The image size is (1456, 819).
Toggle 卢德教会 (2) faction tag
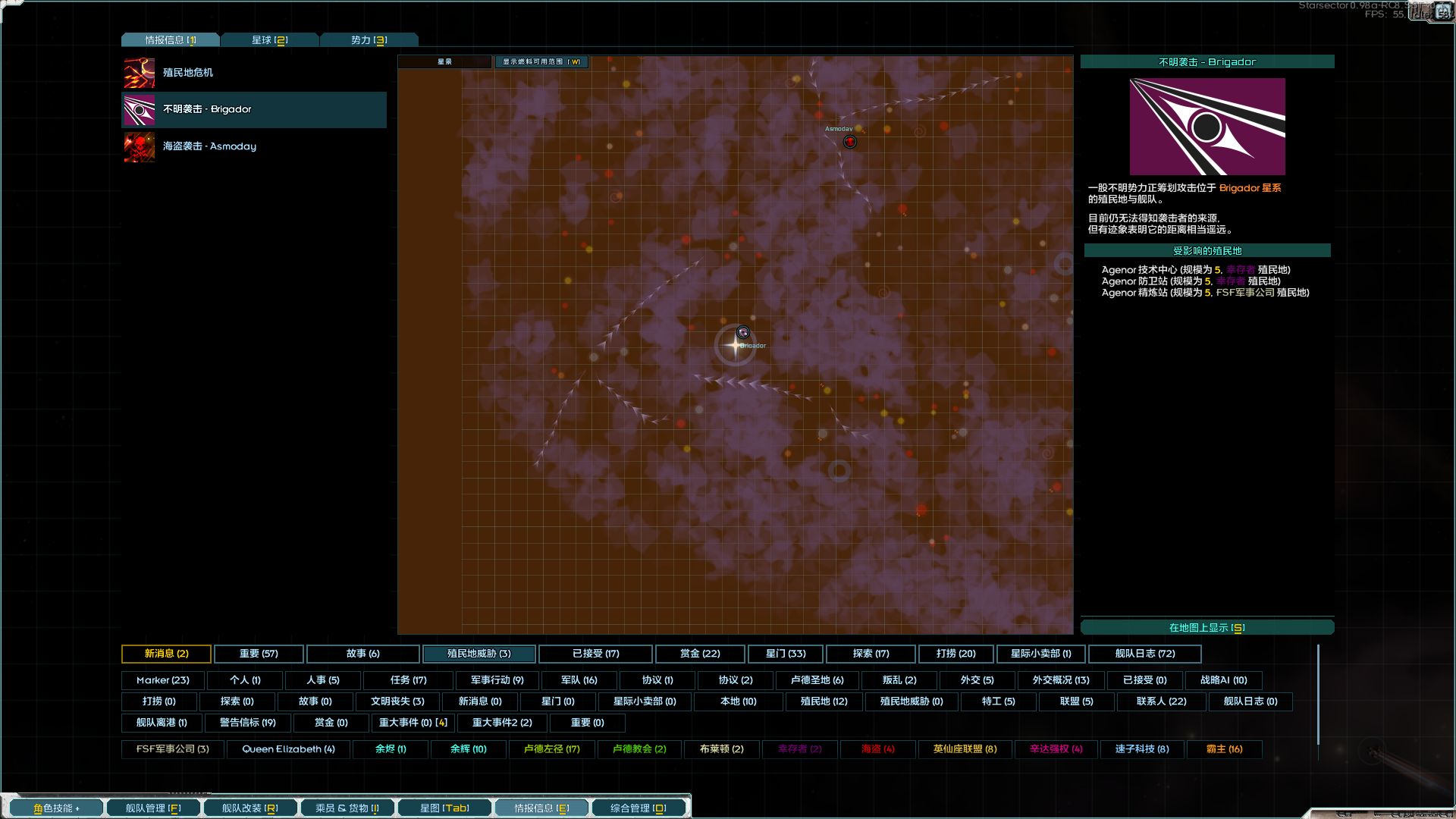pos(639,749)
